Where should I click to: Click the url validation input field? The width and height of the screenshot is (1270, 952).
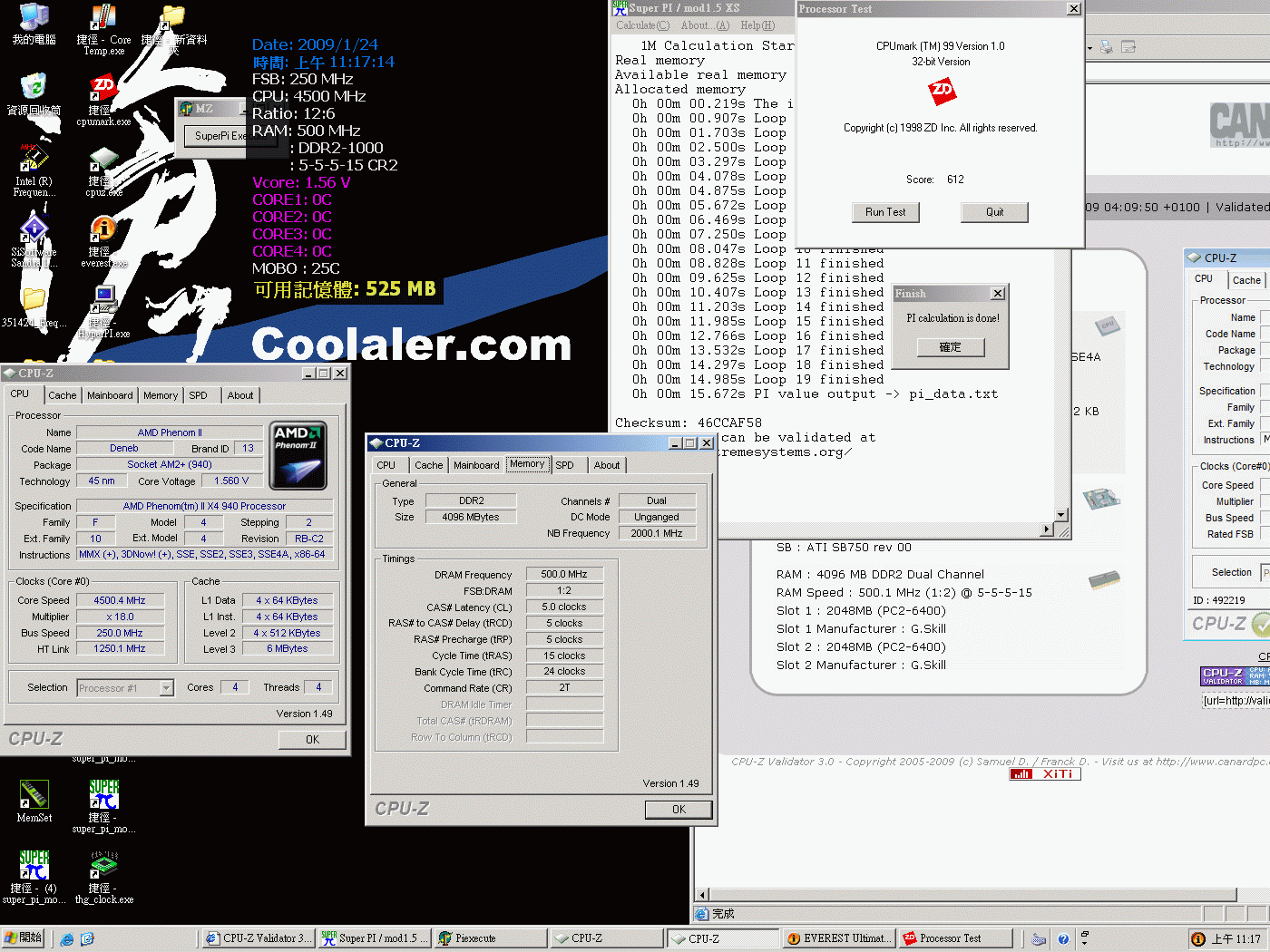(1236, 700)
